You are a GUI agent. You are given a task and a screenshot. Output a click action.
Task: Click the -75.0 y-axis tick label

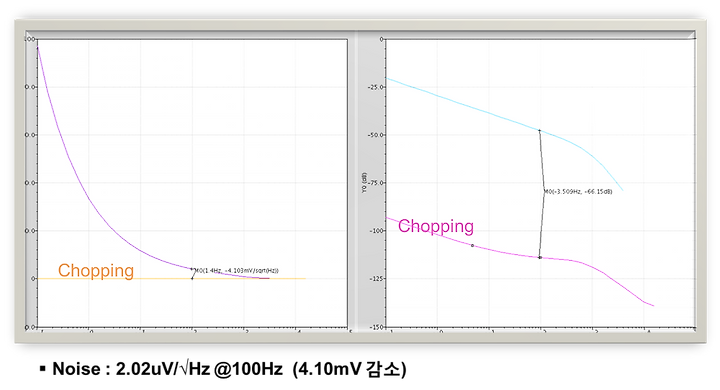pyautogui.click(x=376, y=183)
